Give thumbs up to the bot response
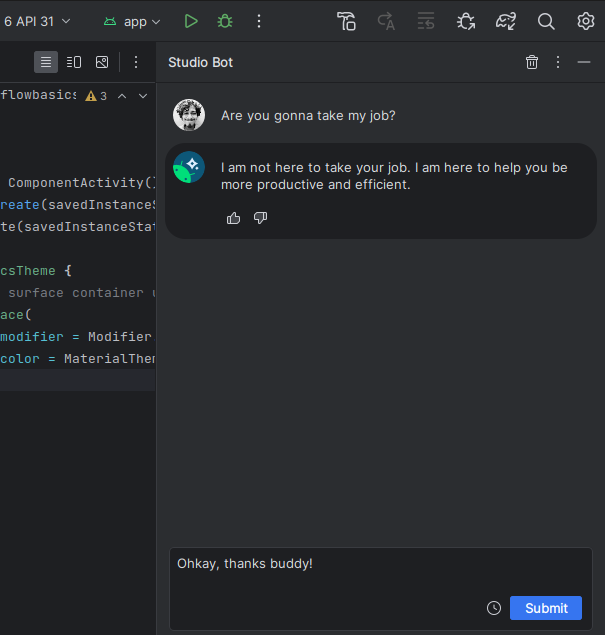This screenshot has width=605, height=635. (233, 218)
